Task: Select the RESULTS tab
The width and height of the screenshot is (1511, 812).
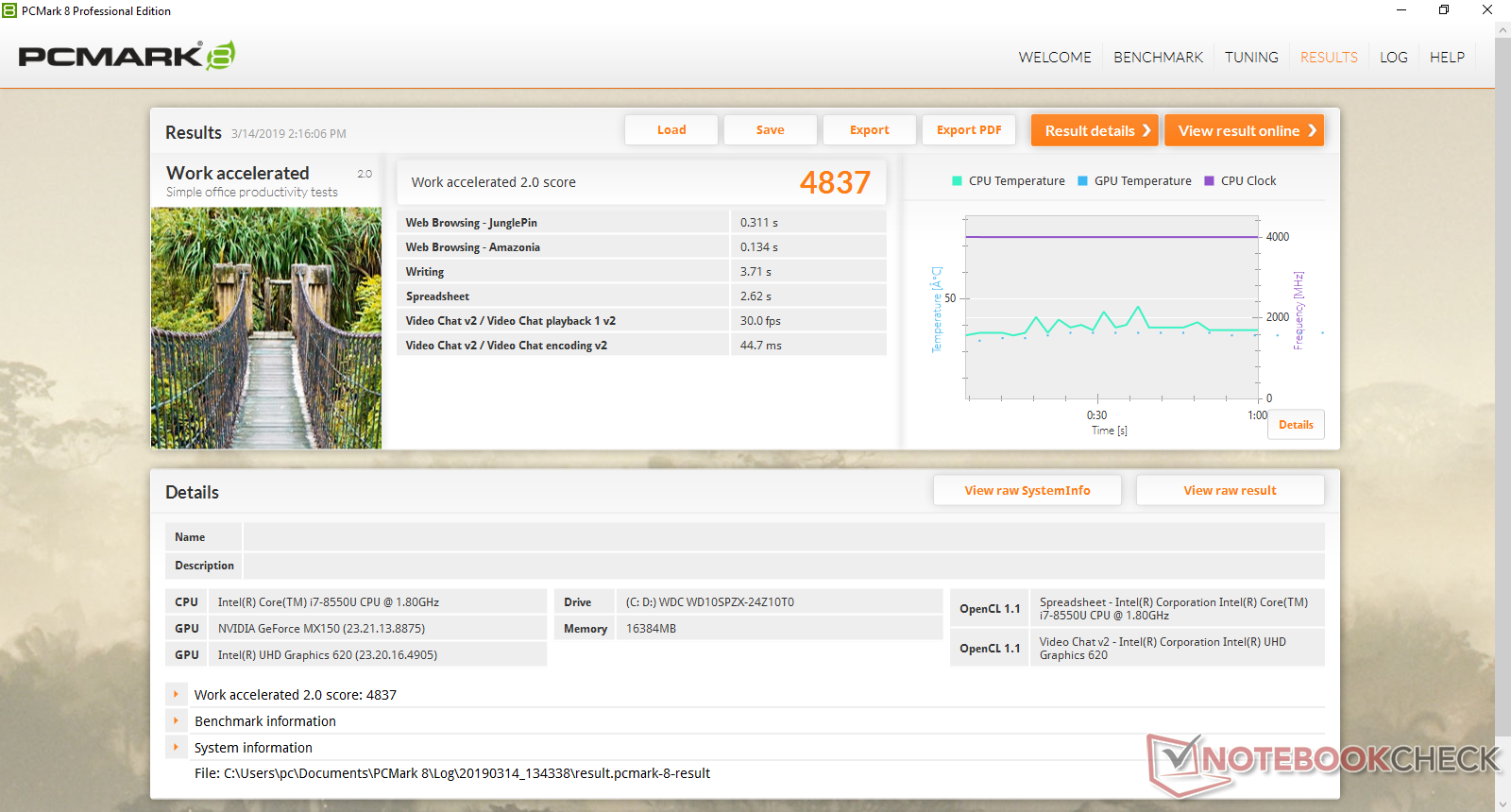Action: [x=1329, y=58]
